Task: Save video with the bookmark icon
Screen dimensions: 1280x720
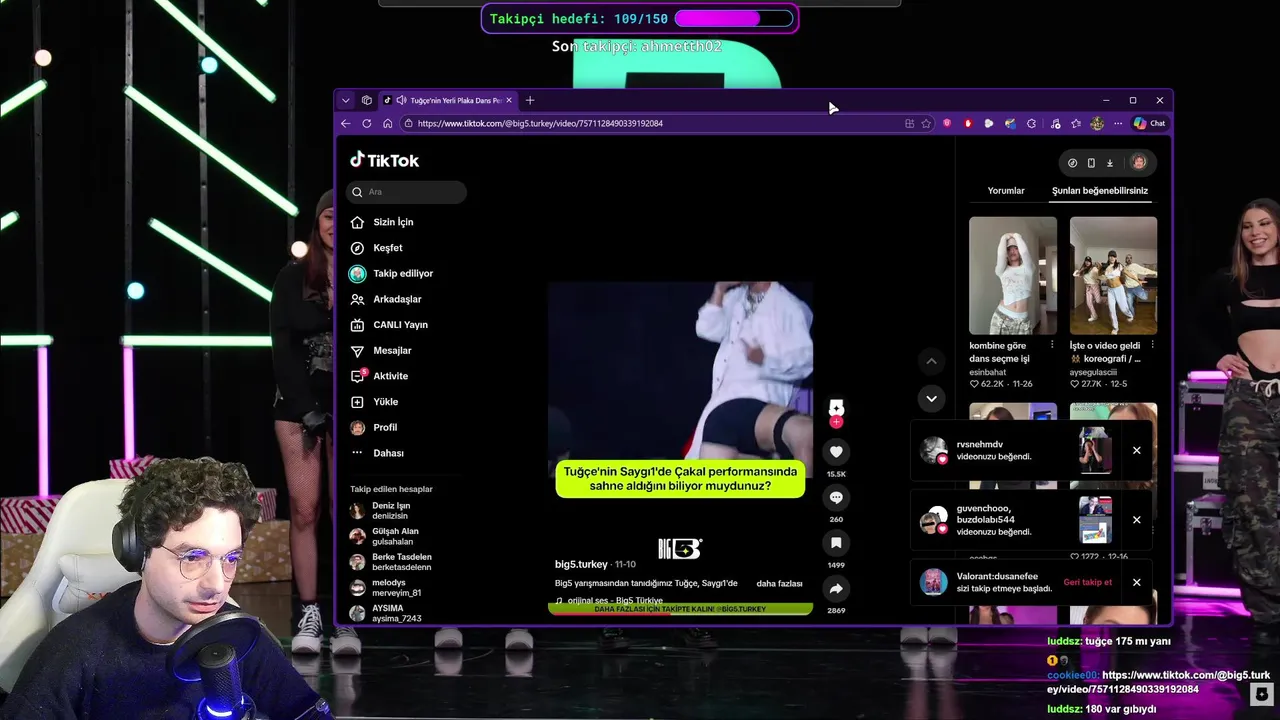Action: pyautogui.click(x=836, y=543)
